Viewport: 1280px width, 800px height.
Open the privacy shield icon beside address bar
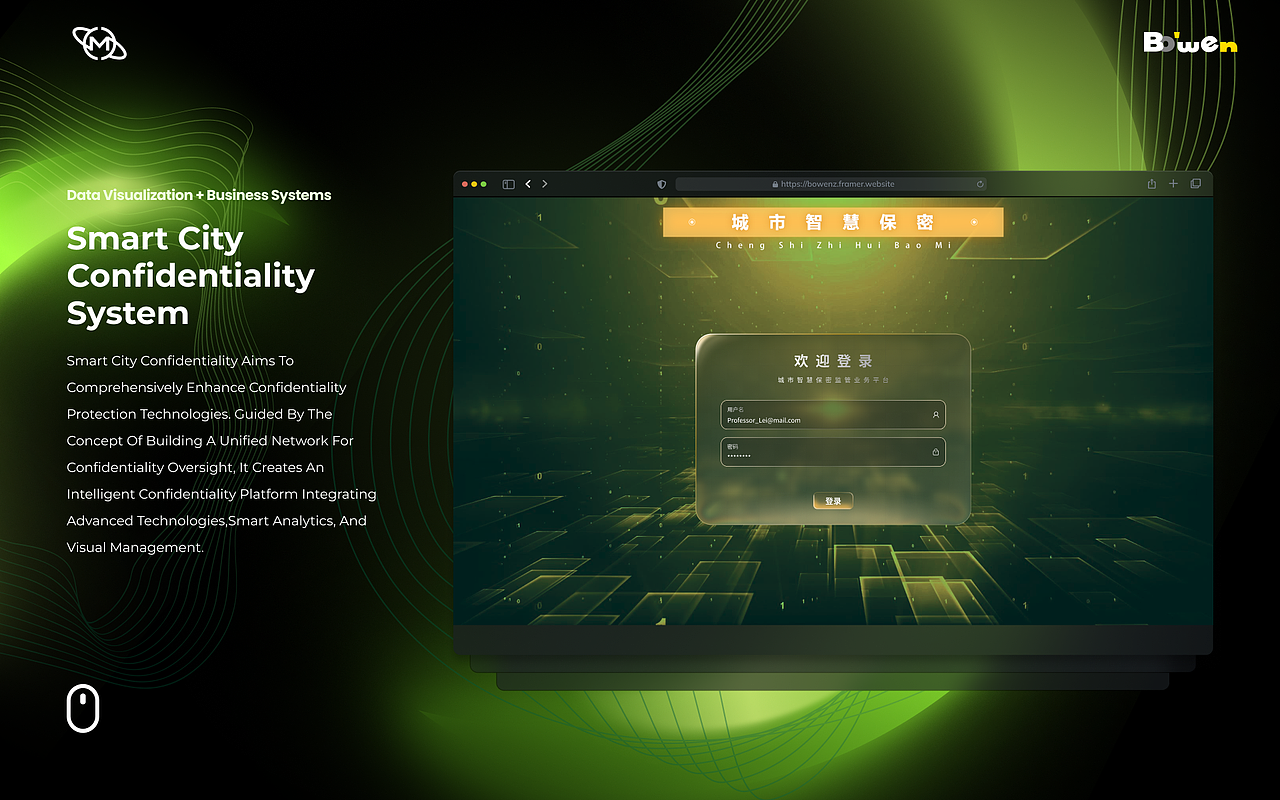(x=661, y=184)
